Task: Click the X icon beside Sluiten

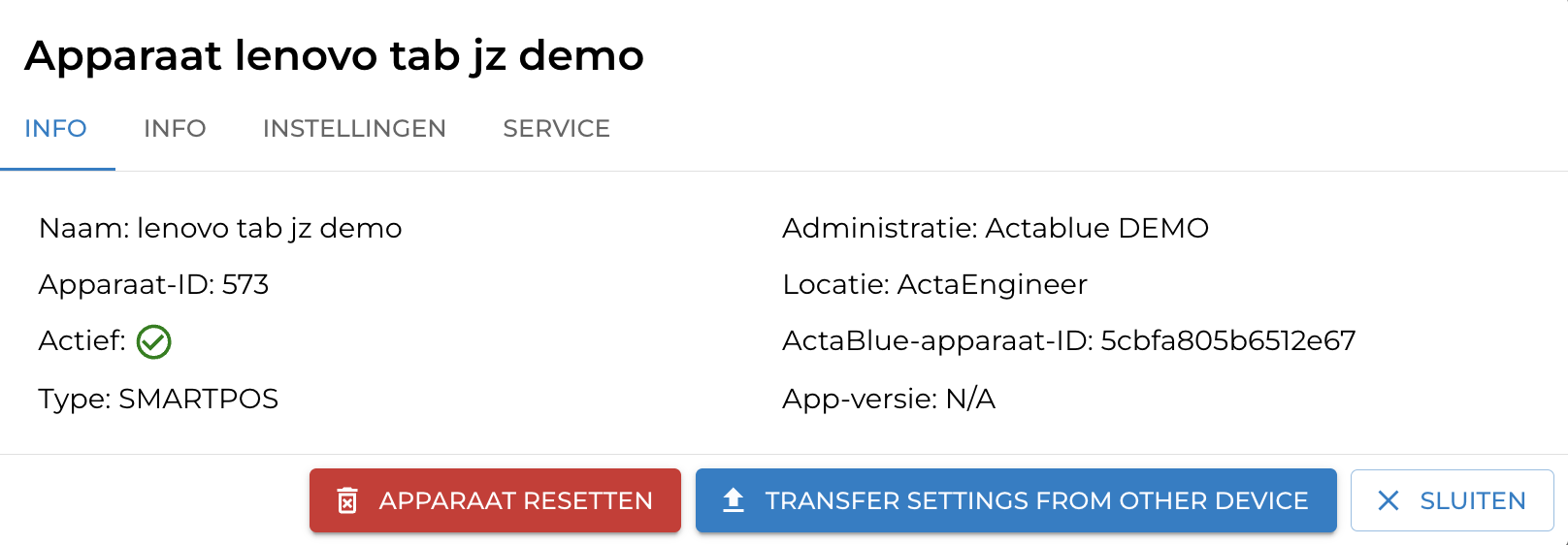Action: [x=1388, y=500]
